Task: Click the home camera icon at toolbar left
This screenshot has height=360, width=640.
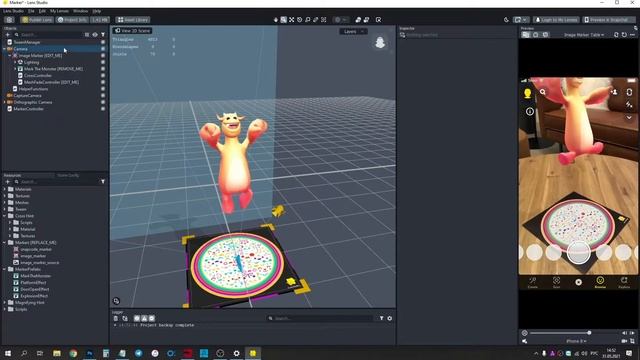Action: [9, 20]
